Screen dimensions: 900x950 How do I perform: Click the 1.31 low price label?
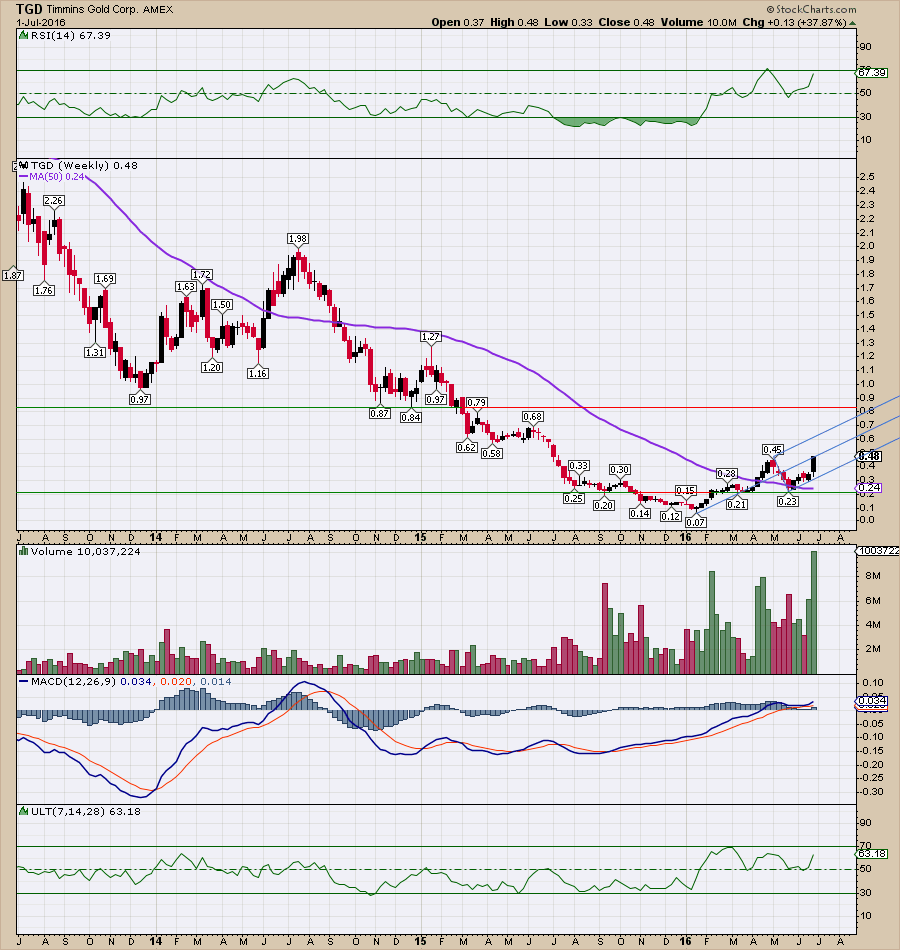pyautogui.click(x=95, y=352)
